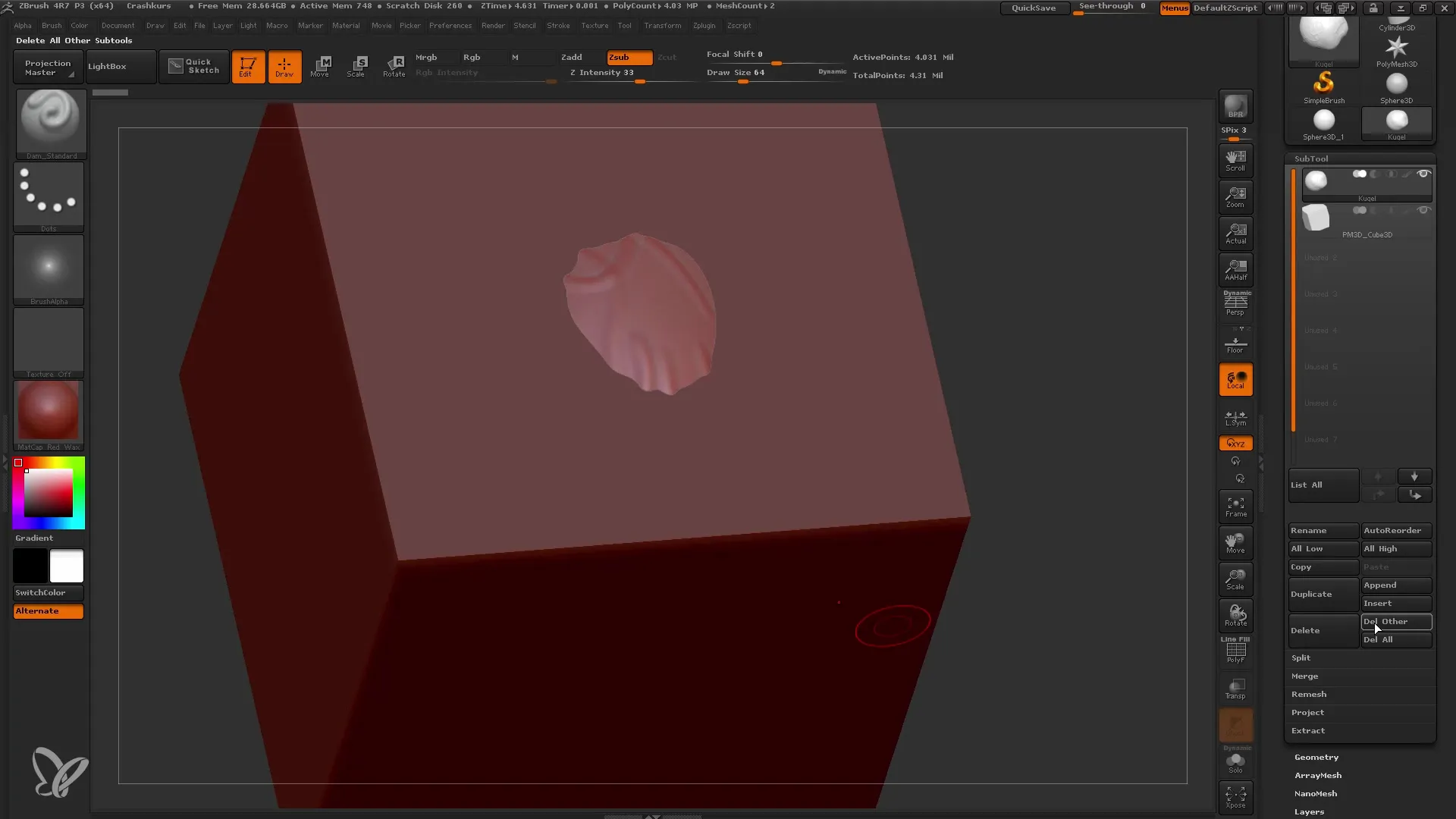Open the Stroke menu item
Viewport: 1456px width, 819px height.
coord(557,26)
